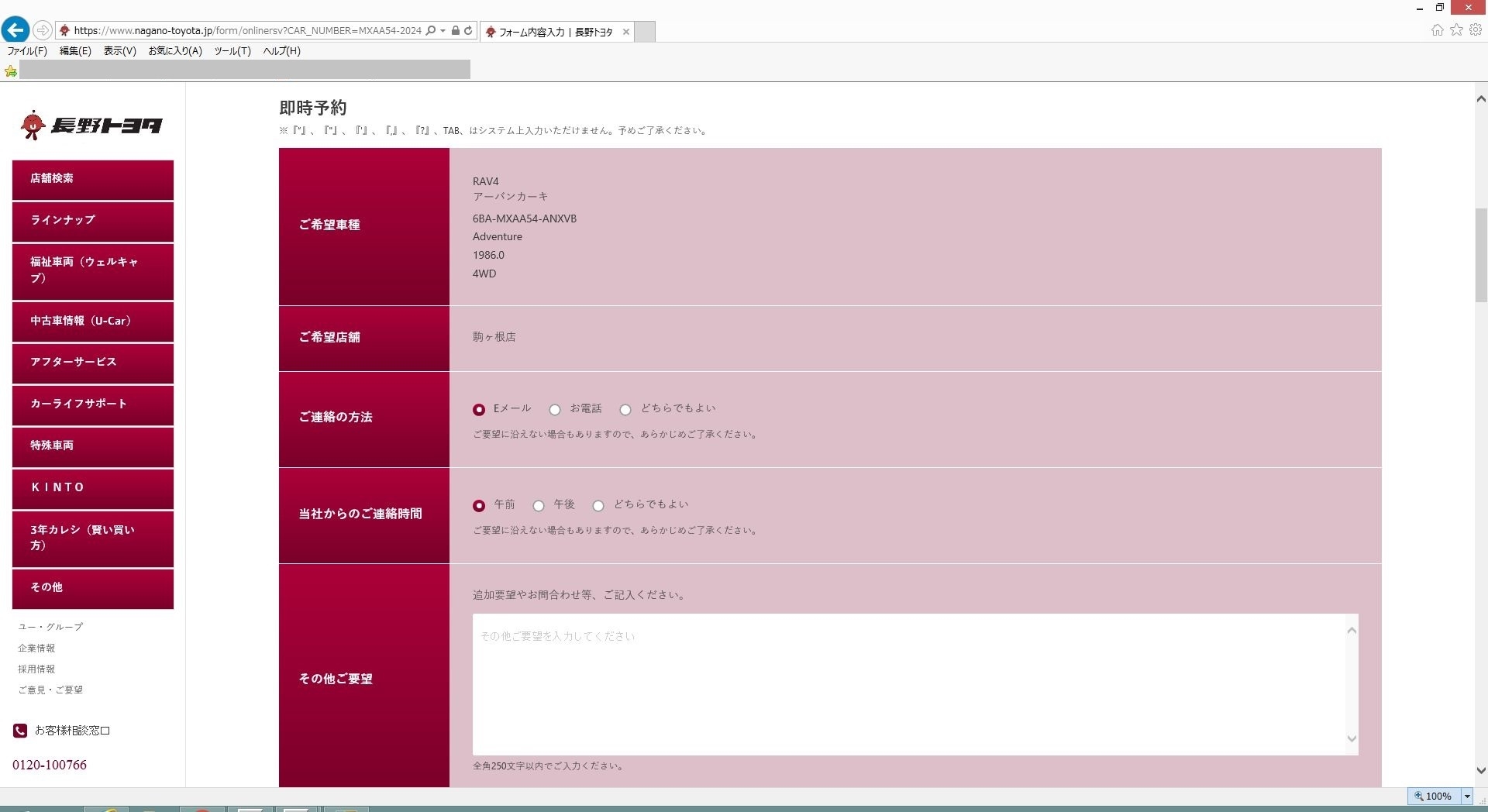This screenshot has height=812, width=1488.
Task: Open カーライフサポート in the sidebar
Action: [x=93, y=405]
